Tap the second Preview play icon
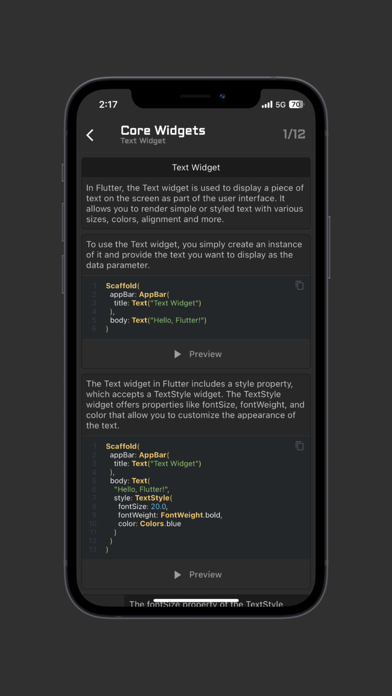 pos(178,574)
